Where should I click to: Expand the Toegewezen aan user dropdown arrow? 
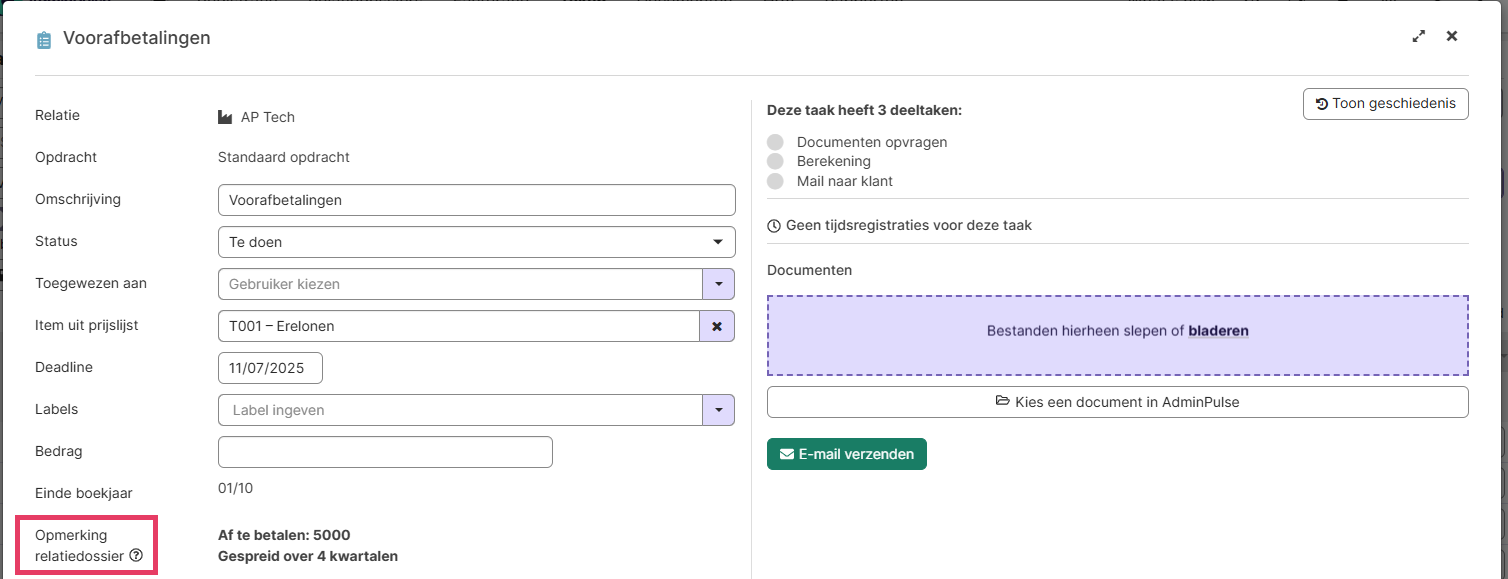(x=718, y=284)
